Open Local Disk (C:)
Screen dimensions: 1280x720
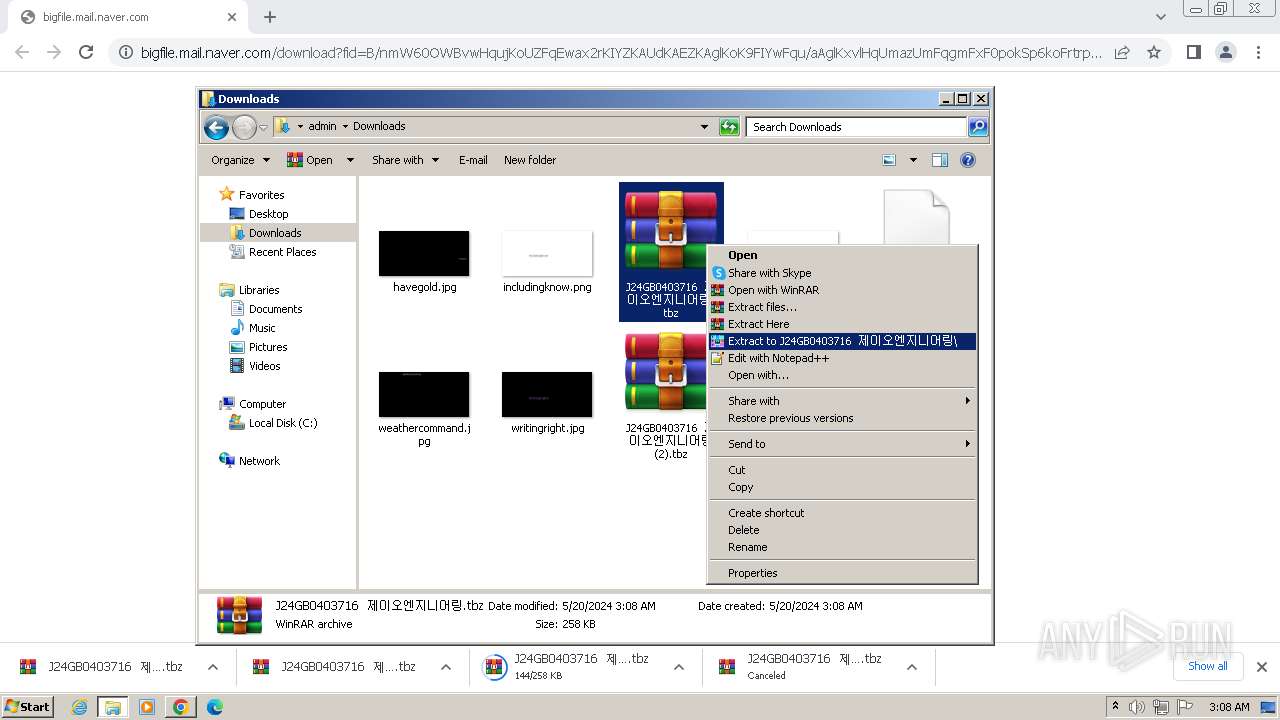point(282,423)
